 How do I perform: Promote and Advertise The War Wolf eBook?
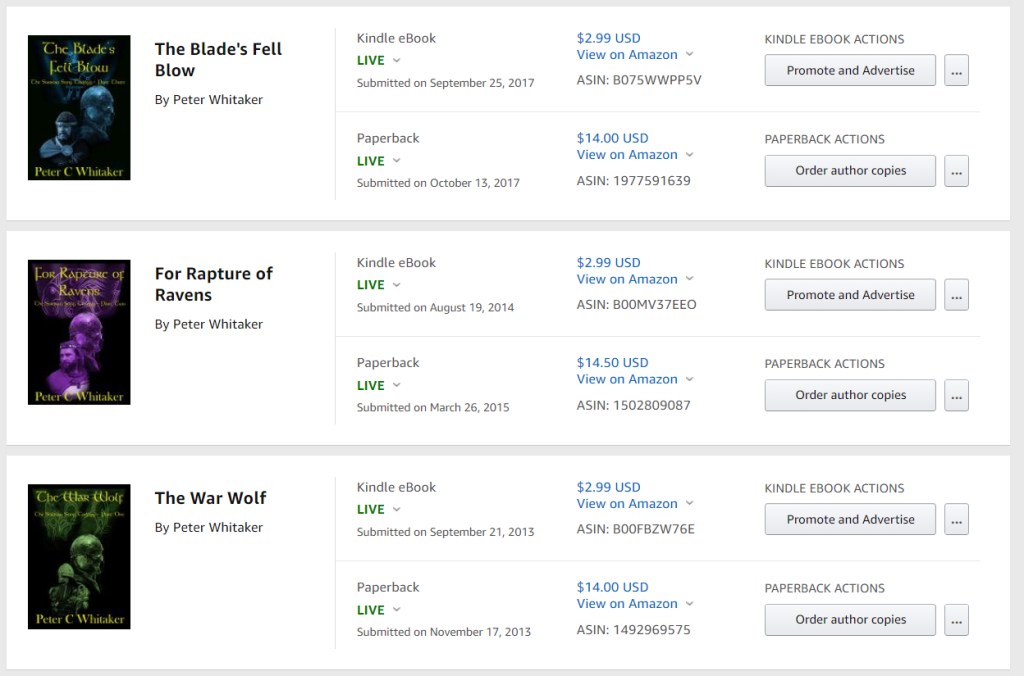[x=850, y=520]
